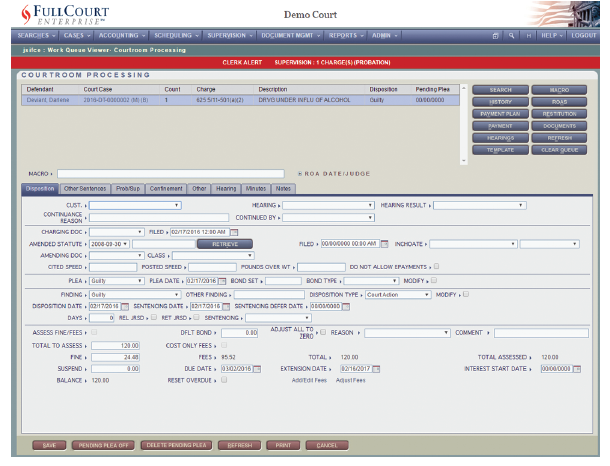This screenshot has width=610, height=466.
Task: Open the Sentencing Defer Date calendar icon
Action: pyautogui.click(x=345, y=307)
